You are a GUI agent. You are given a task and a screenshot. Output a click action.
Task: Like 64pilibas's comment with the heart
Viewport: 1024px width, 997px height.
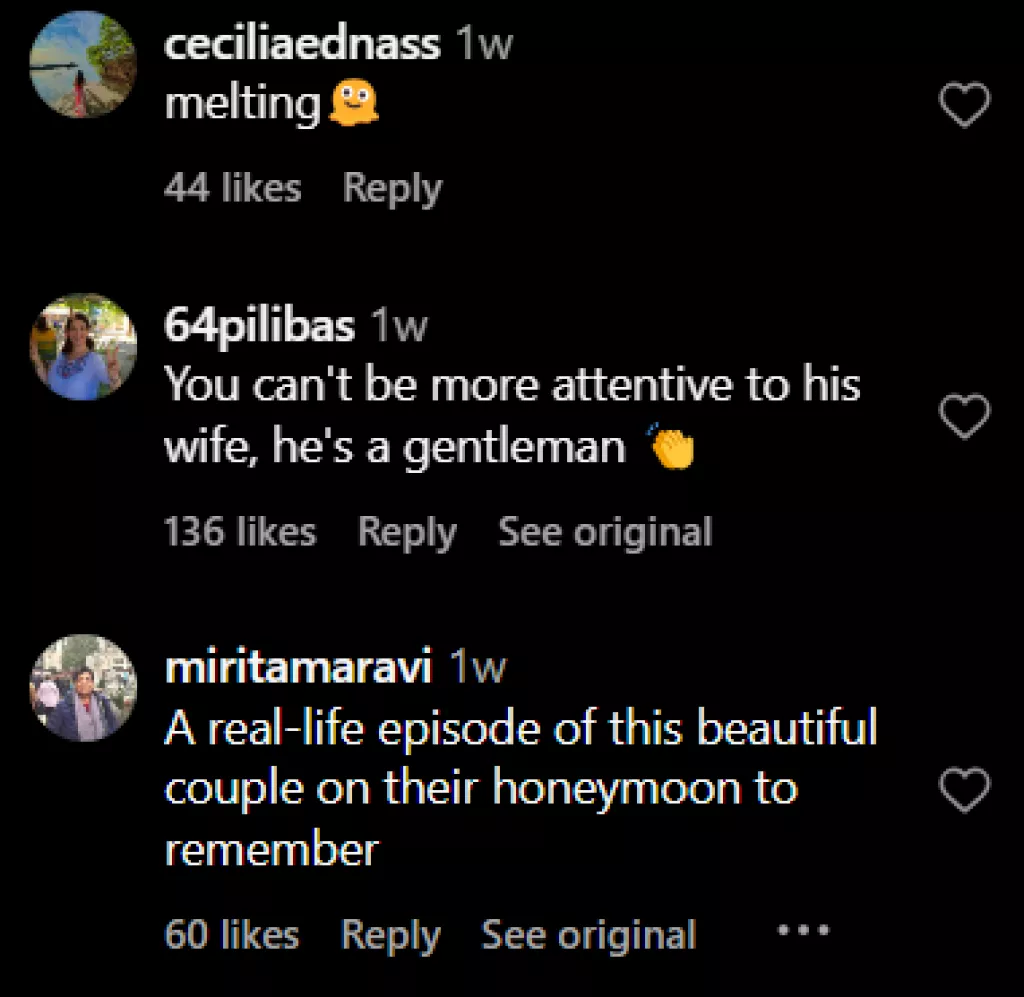(965, 416)
